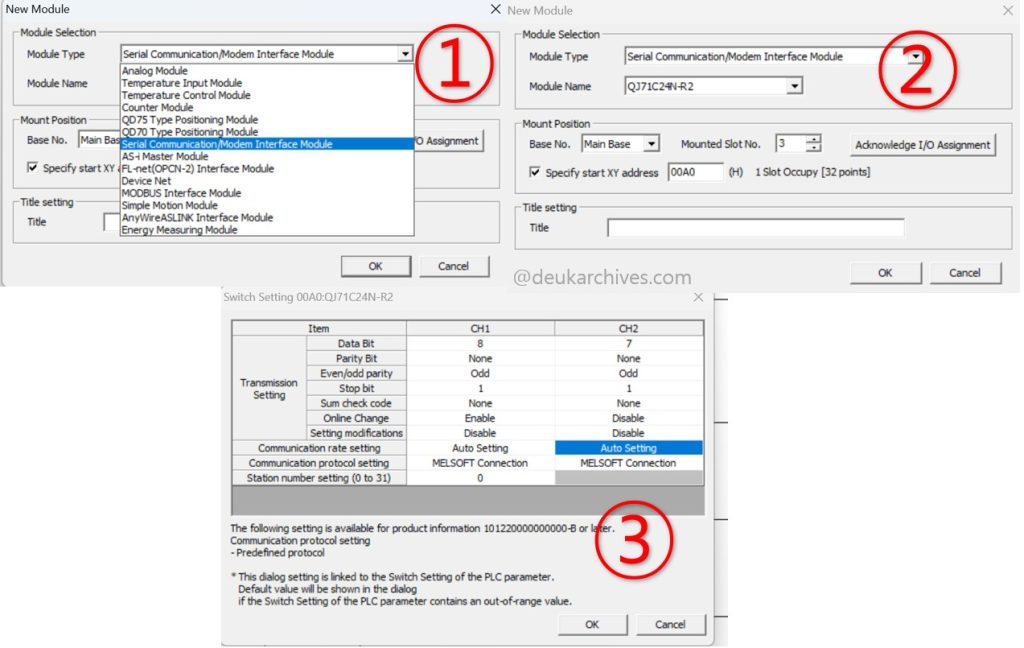
Task: Select CH2 MELSOFT Connection protocol cell
Action: (629, 463)
